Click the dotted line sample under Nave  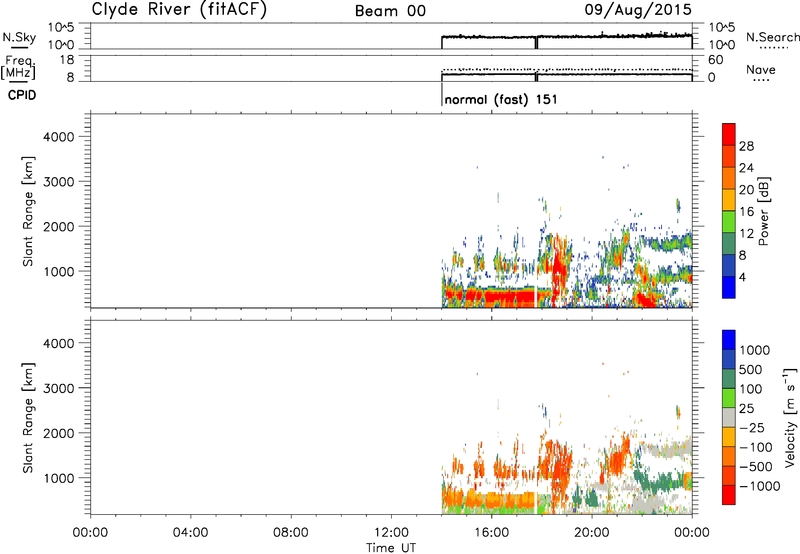[761, 81]
